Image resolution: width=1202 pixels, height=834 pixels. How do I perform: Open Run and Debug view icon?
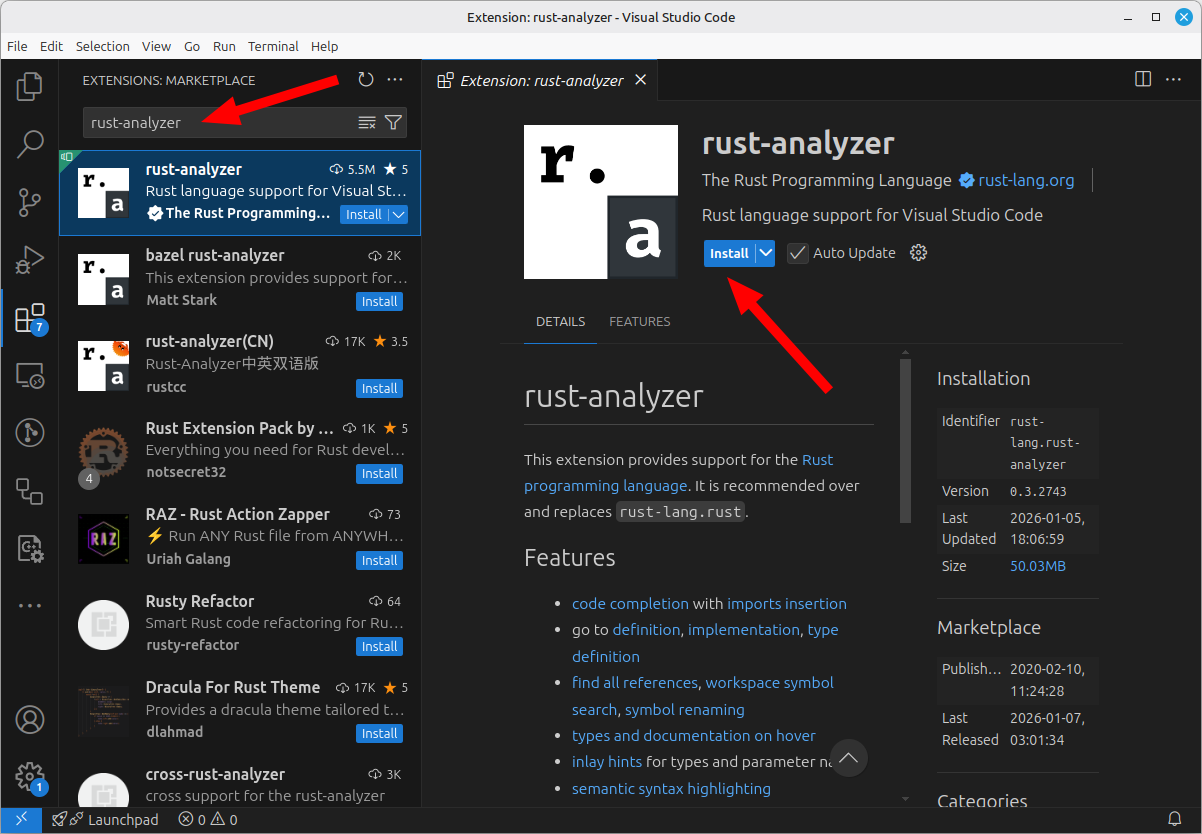pyautogui.click(x=30, y=260)
